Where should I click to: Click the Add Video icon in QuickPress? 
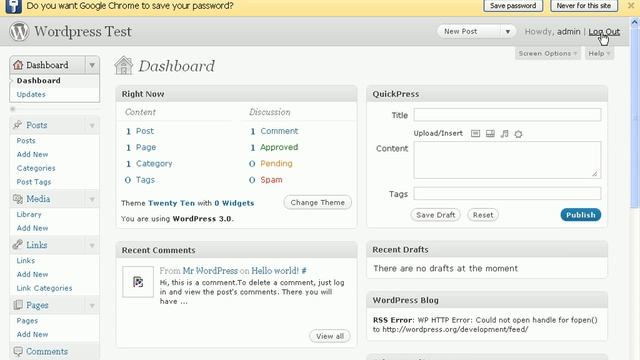point(490,133)
